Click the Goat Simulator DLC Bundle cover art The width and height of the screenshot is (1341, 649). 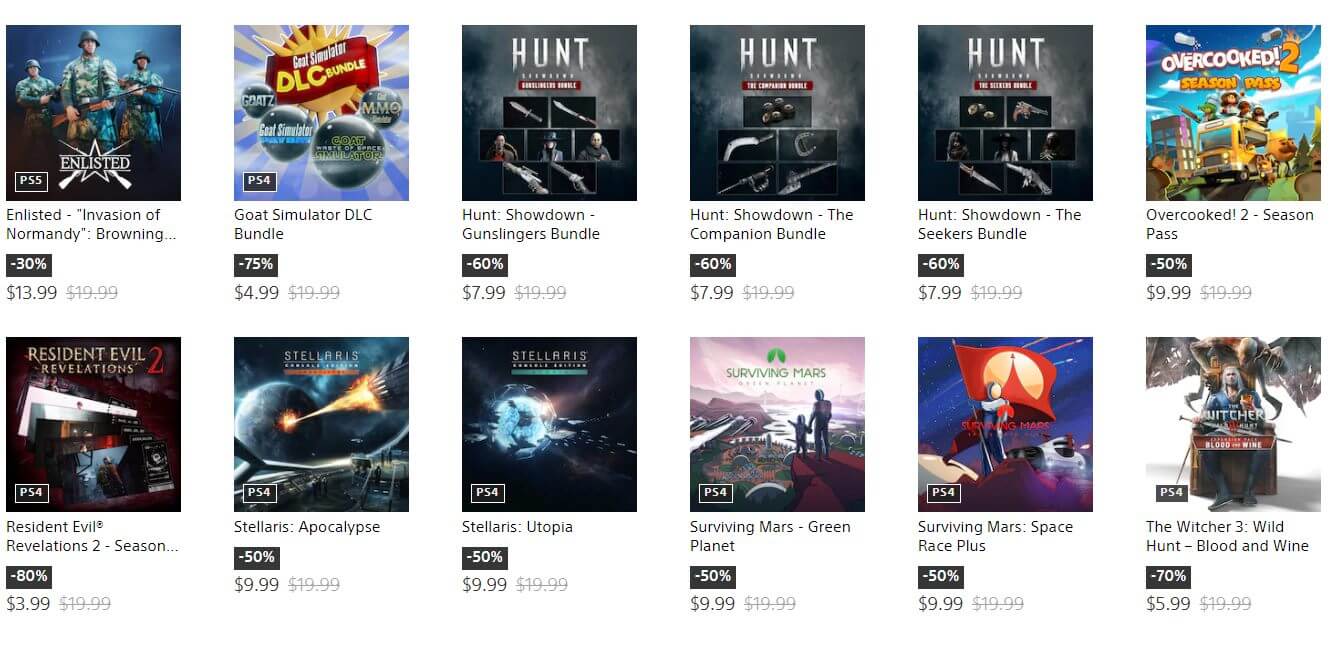point(321,112)
